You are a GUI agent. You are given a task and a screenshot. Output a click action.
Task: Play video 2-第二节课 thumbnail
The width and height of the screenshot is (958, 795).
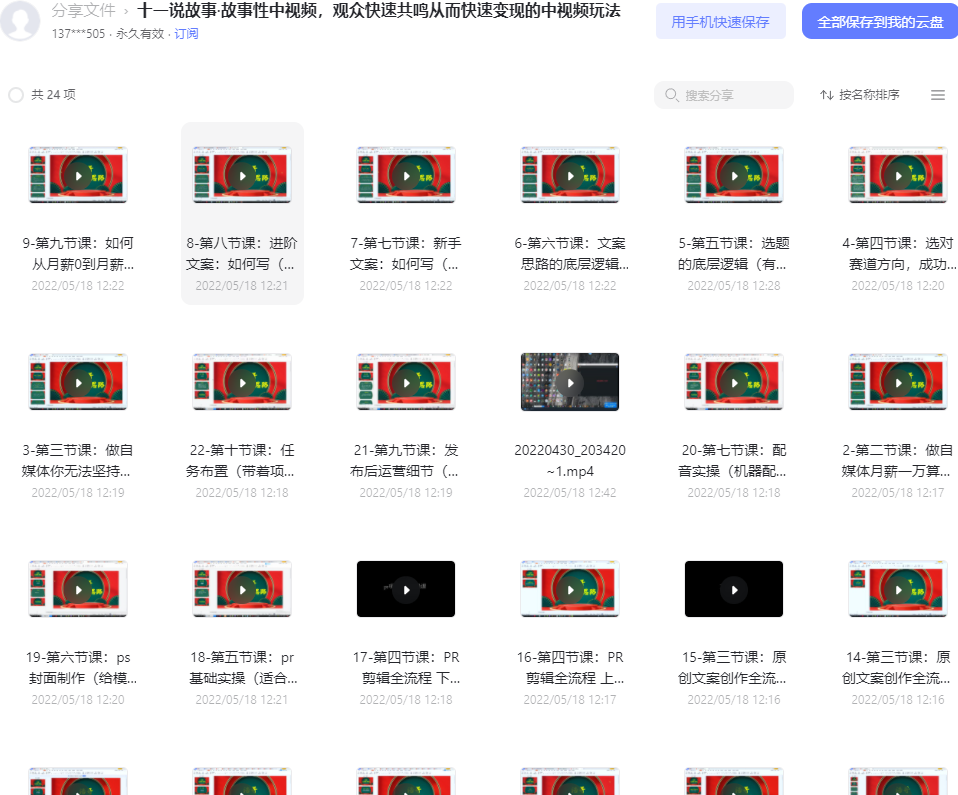coord(898,383)
